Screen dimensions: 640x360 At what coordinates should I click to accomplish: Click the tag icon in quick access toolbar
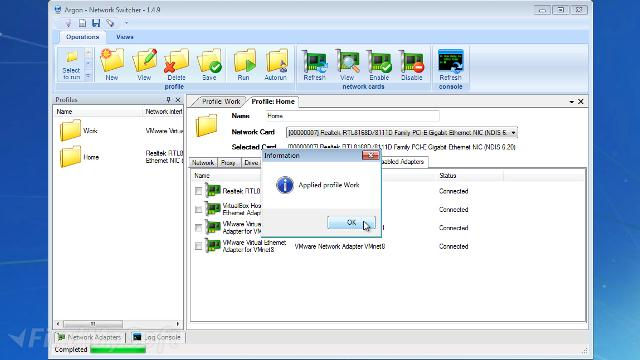point(110,23)
